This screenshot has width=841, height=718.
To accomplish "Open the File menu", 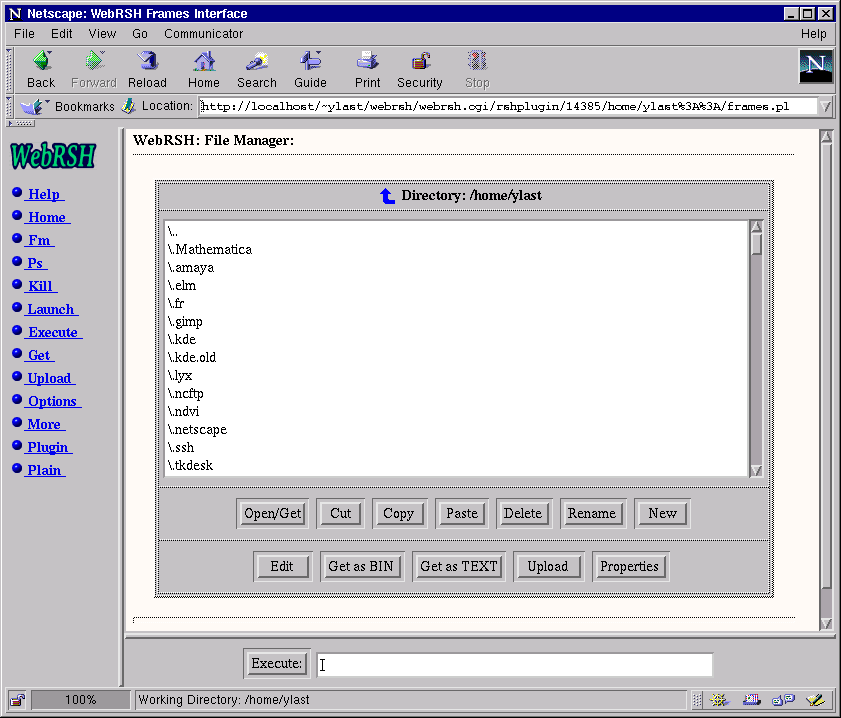I will point(24,34).
